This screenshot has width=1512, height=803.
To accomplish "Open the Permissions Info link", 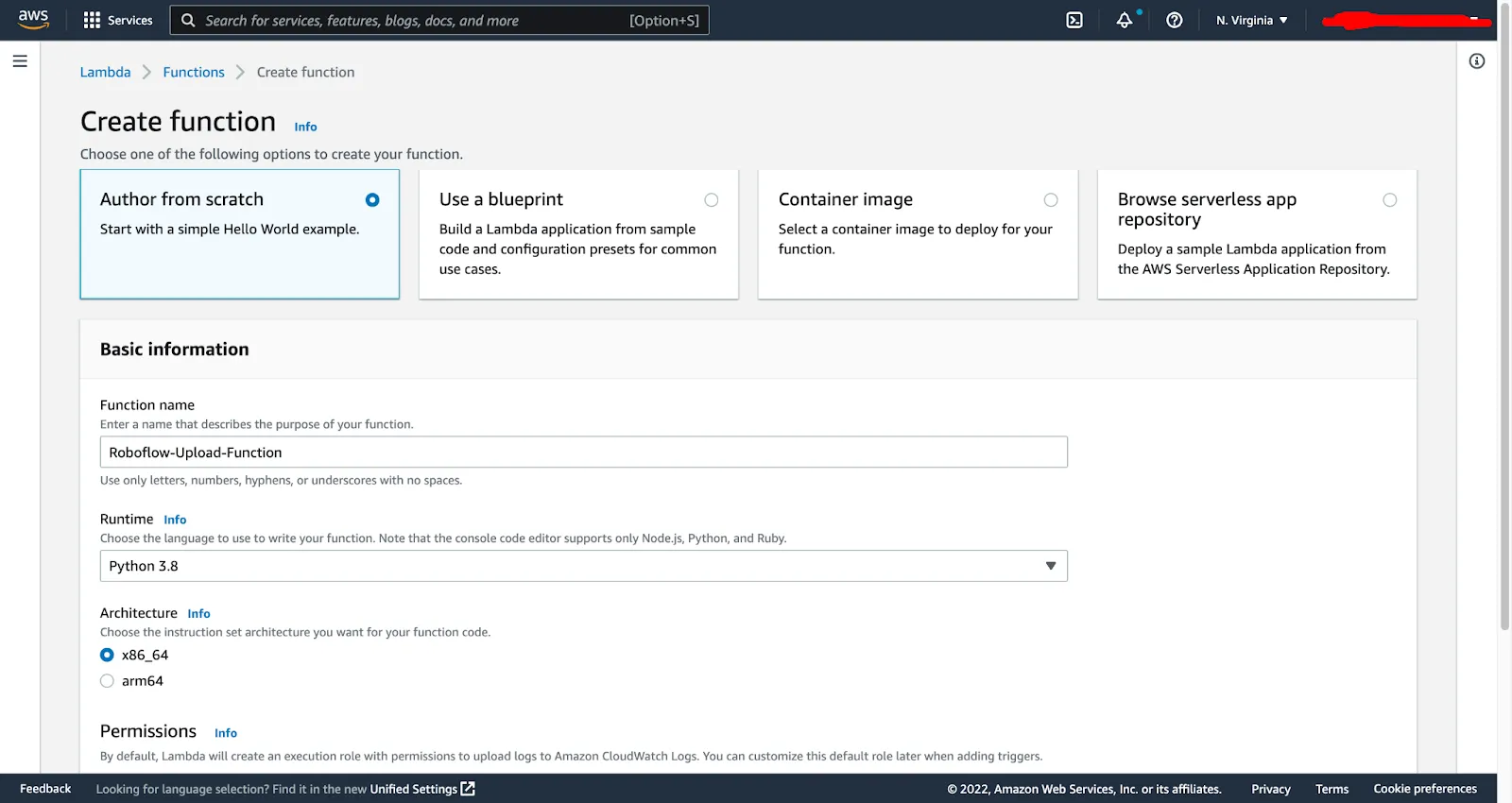I will click(x=226, y=733).
